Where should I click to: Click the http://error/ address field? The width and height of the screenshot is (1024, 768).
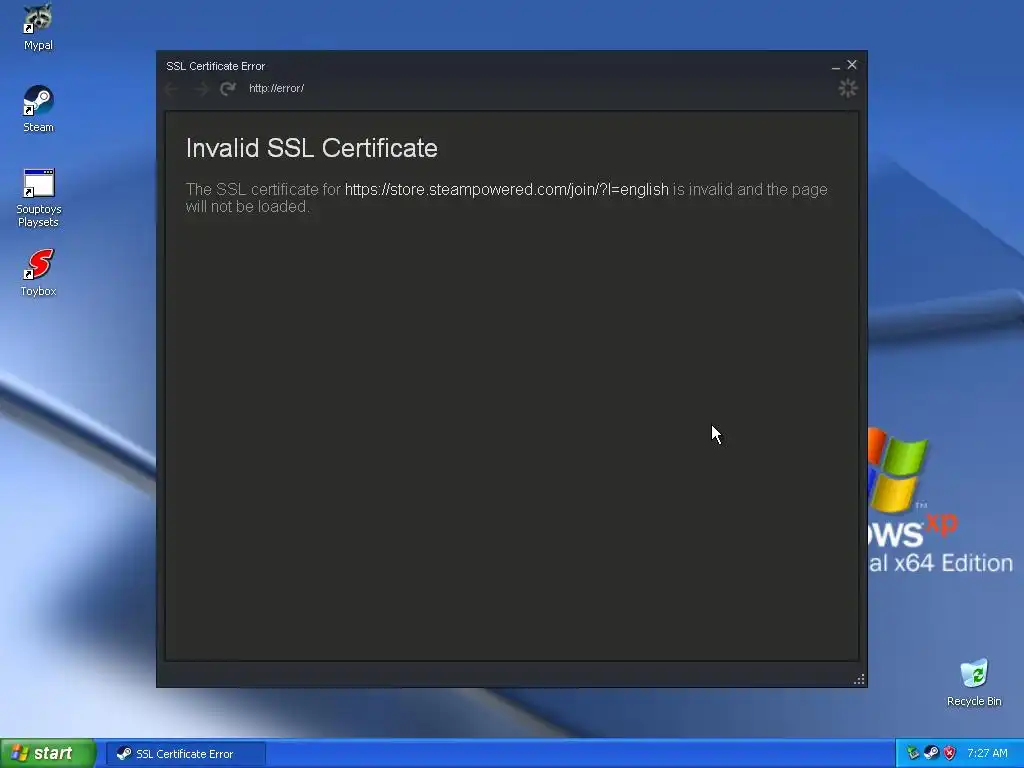tap(276, 88)
